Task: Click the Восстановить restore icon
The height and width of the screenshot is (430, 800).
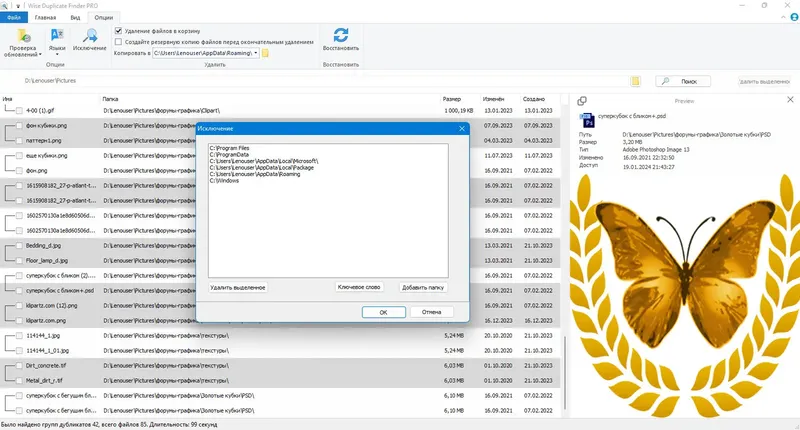Action: coord(341,35)
